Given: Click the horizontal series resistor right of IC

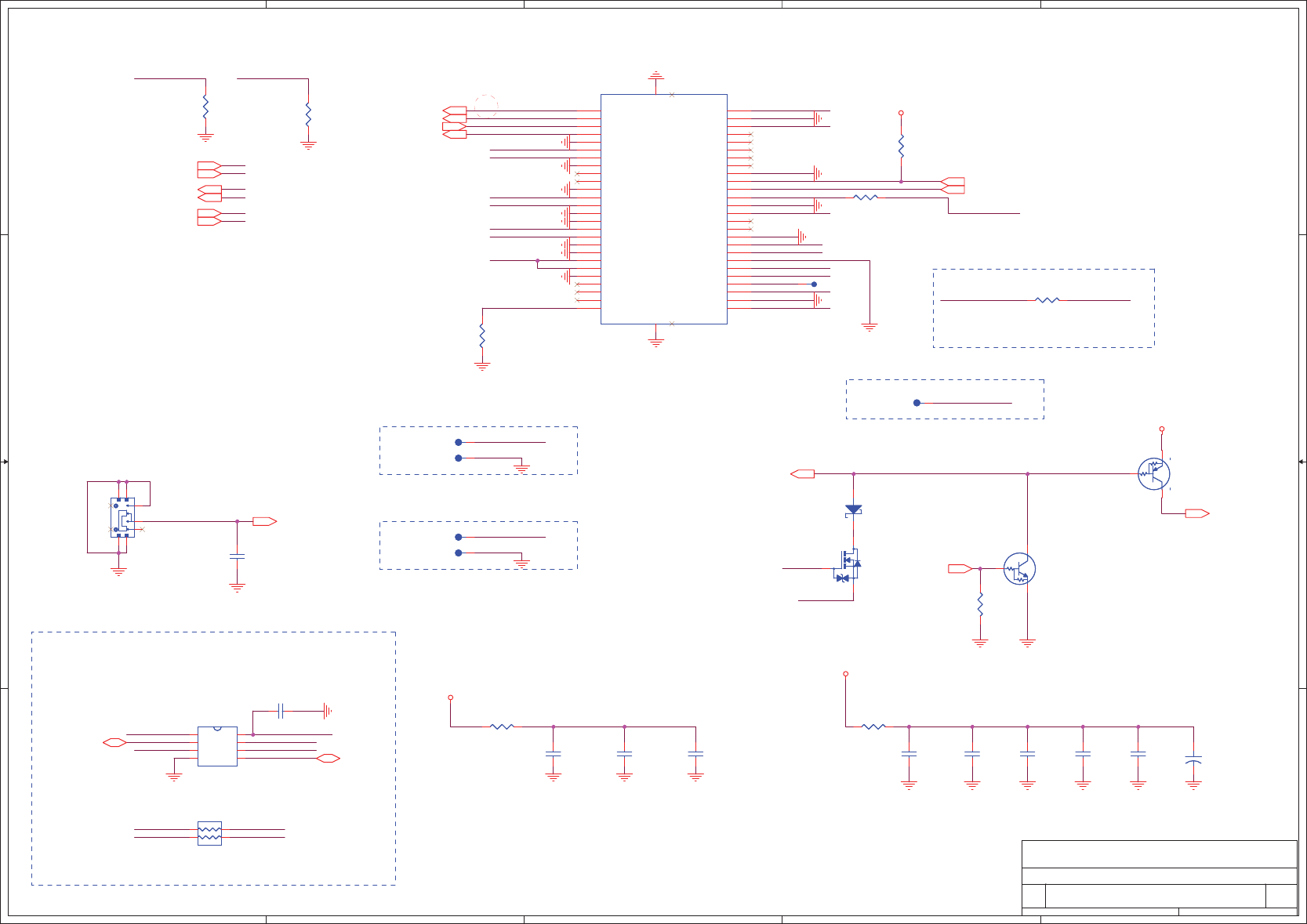Looking at the screenshot, I should point(866,197).
